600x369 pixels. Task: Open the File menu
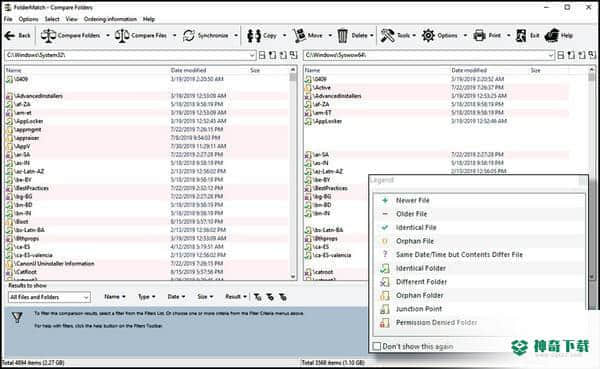pos(8,19)
